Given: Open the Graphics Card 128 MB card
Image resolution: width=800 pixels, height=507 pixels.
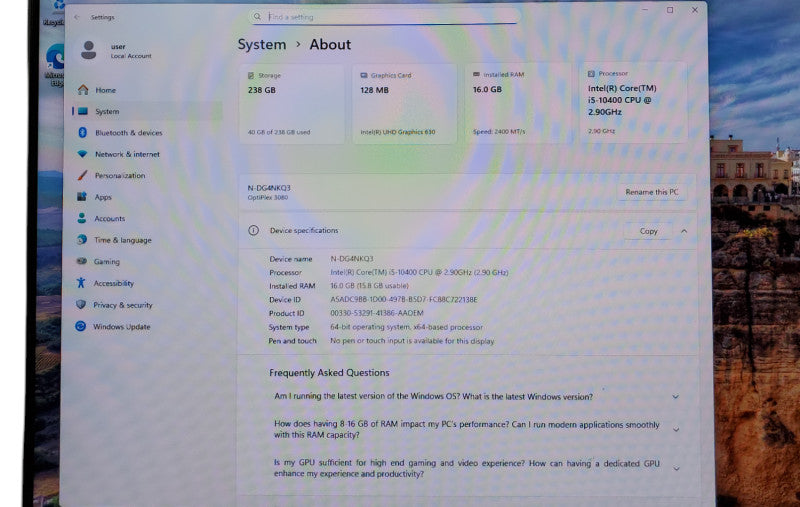Looking at the screenshot, I should pyautogui.click(x=404, y=104).
